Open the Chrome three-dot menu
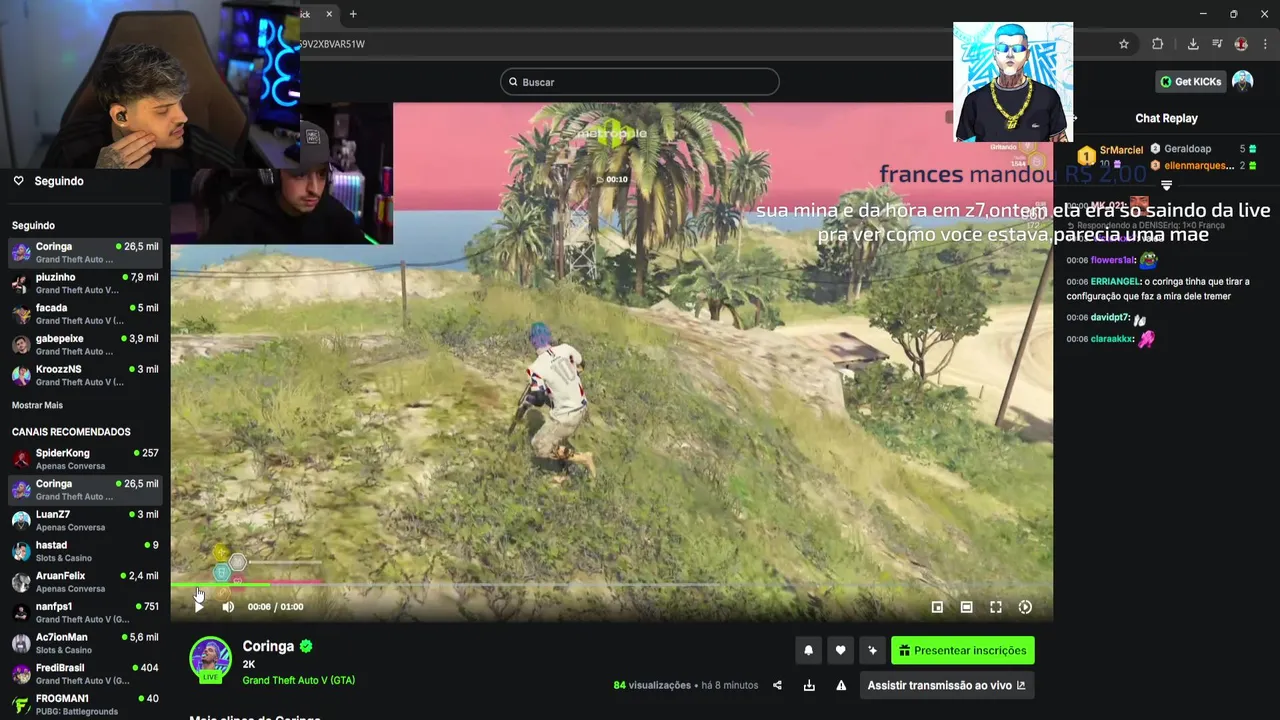 click(1265, 44)
